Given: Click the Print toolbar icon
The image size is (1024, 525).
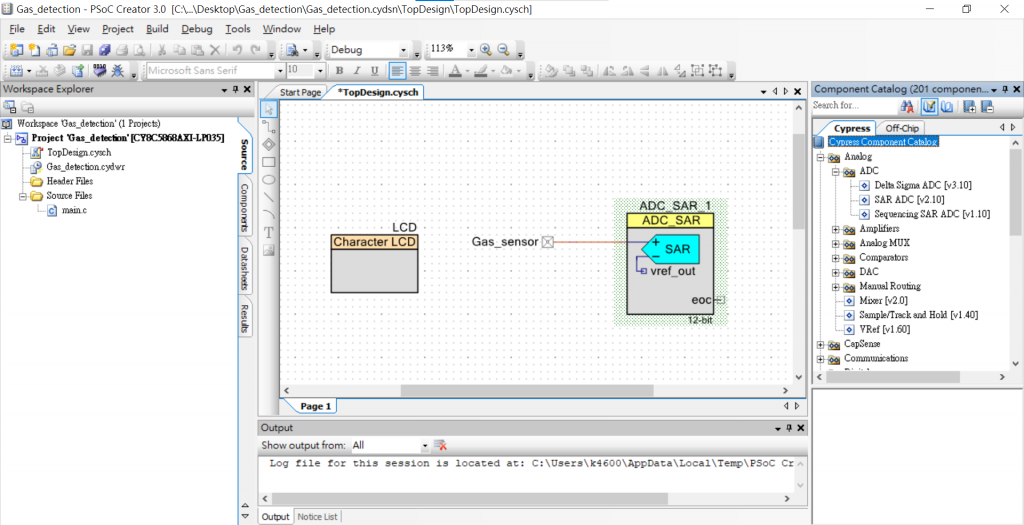Looking at the screenshot, I should (x=122, y=50).
